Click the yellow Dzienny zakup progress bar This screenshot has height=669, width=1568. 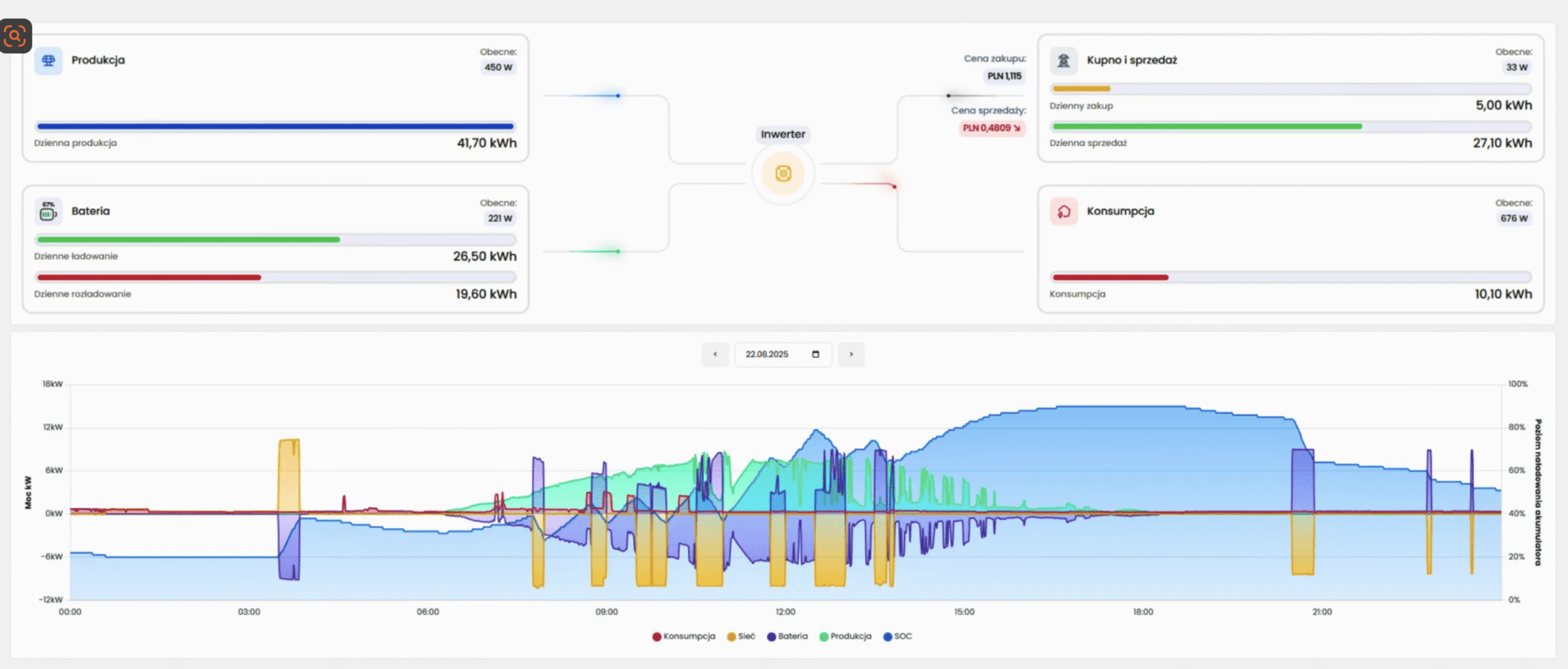(1291, 89)
